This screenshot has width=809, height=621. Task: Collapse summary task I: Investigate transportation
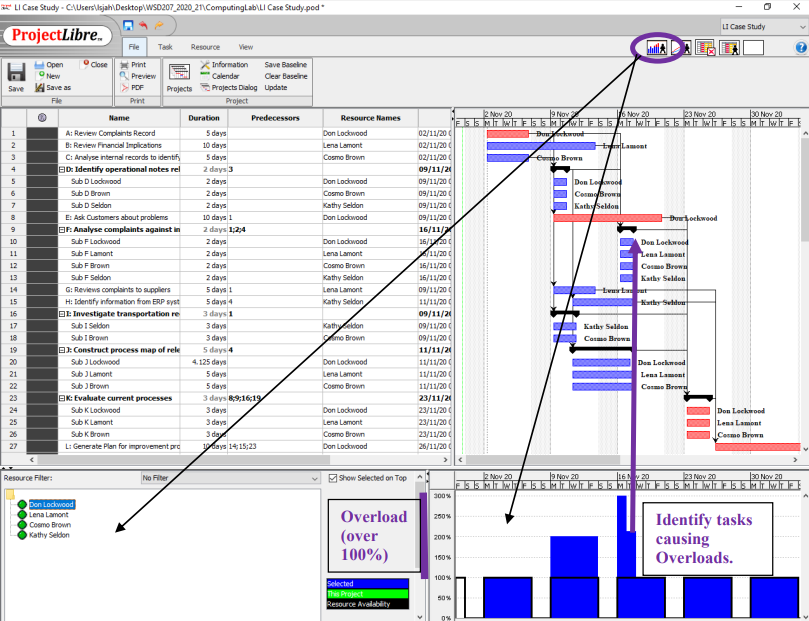click(x=62, y=314)
